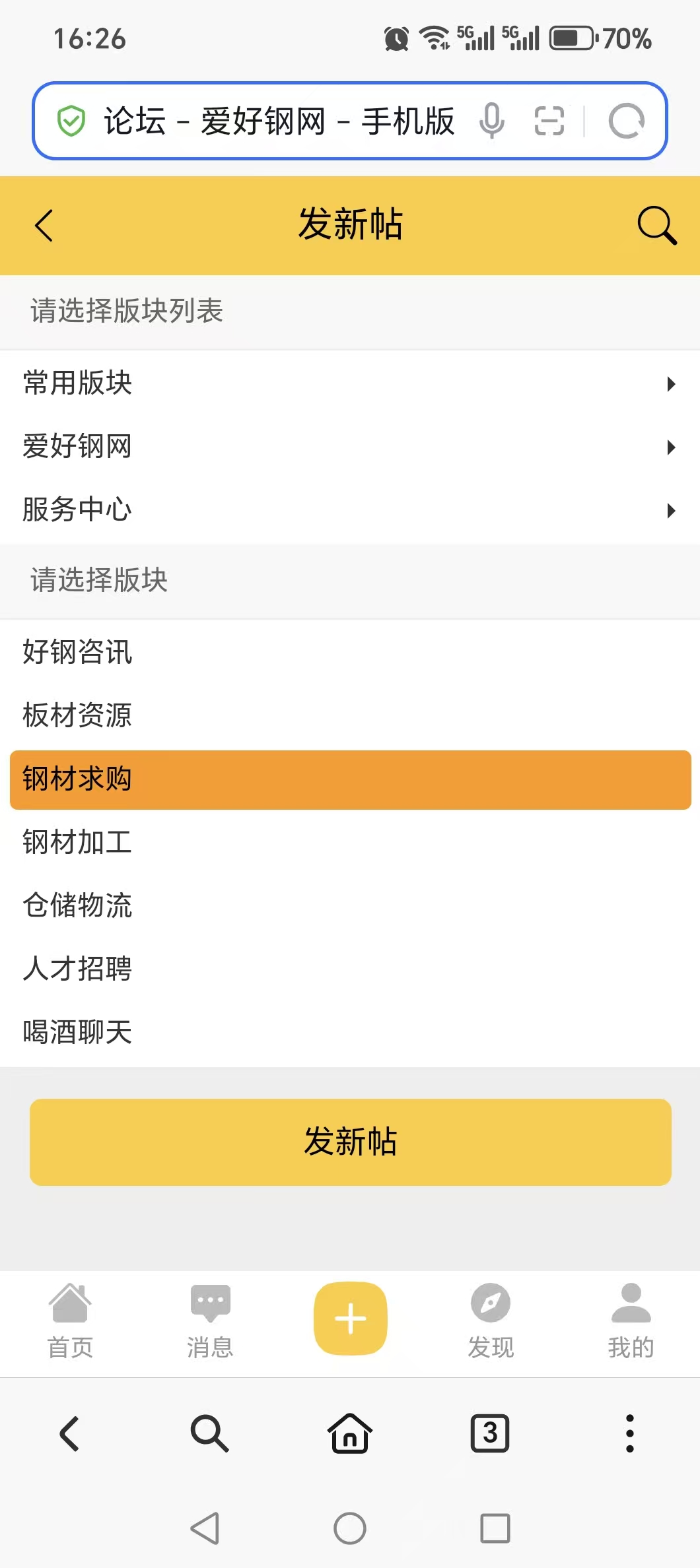700x1568 pixels.
Task: Open the browser three-dot menu
Action: (x=629, y=1433)
